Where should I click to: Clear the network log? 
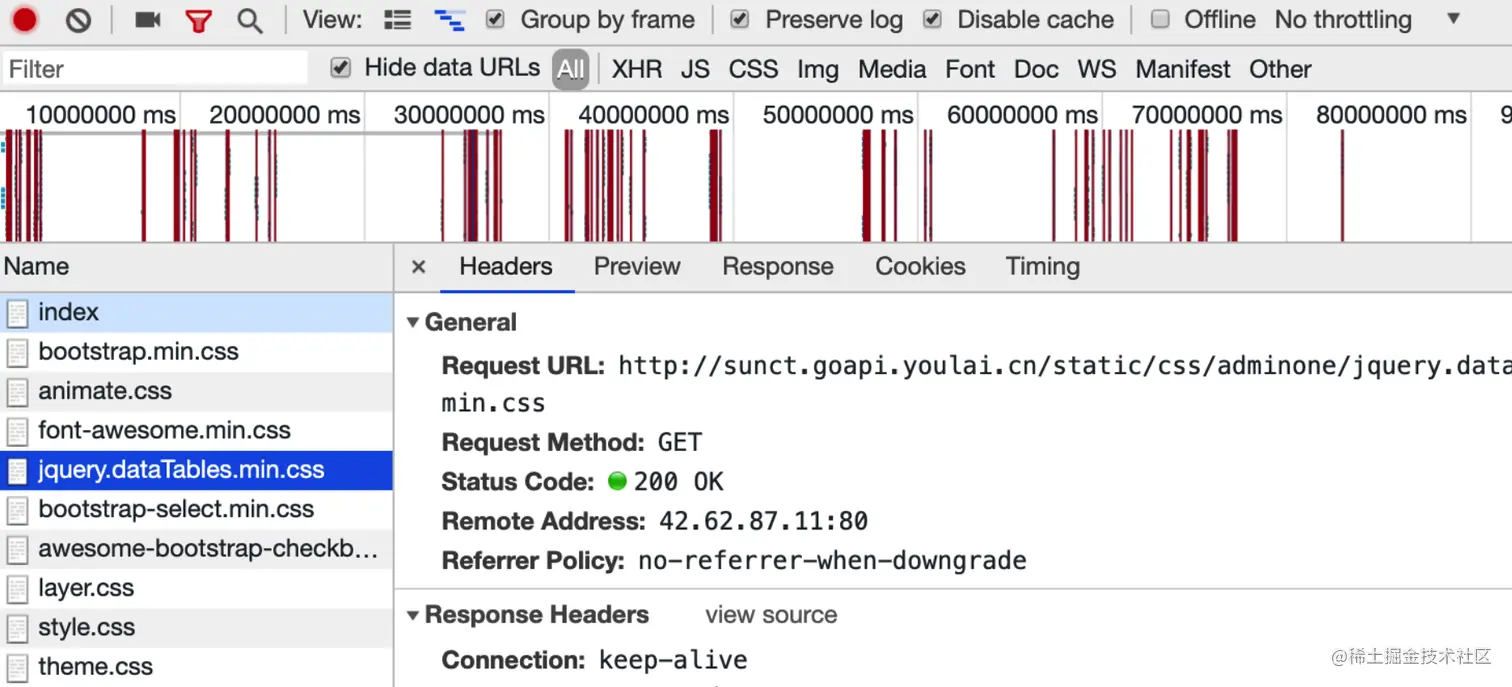(78, 20)
